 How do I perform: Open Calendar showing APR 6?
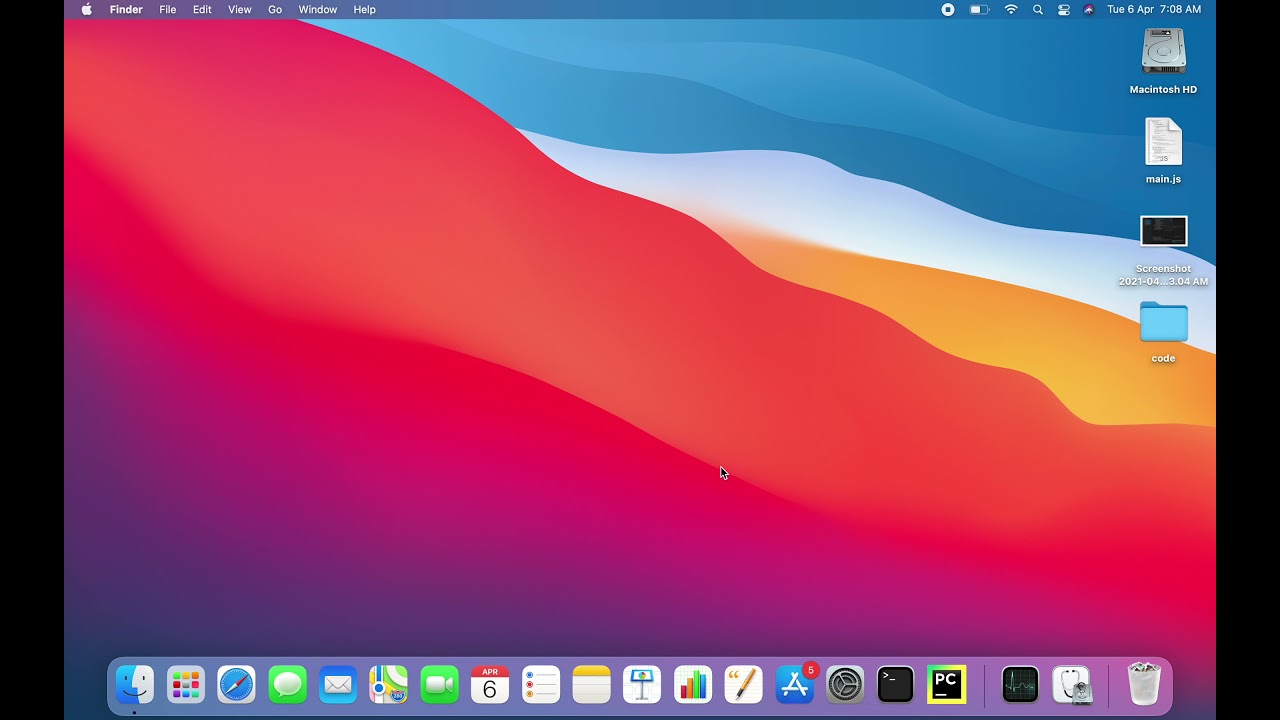(x=490, y=685)
